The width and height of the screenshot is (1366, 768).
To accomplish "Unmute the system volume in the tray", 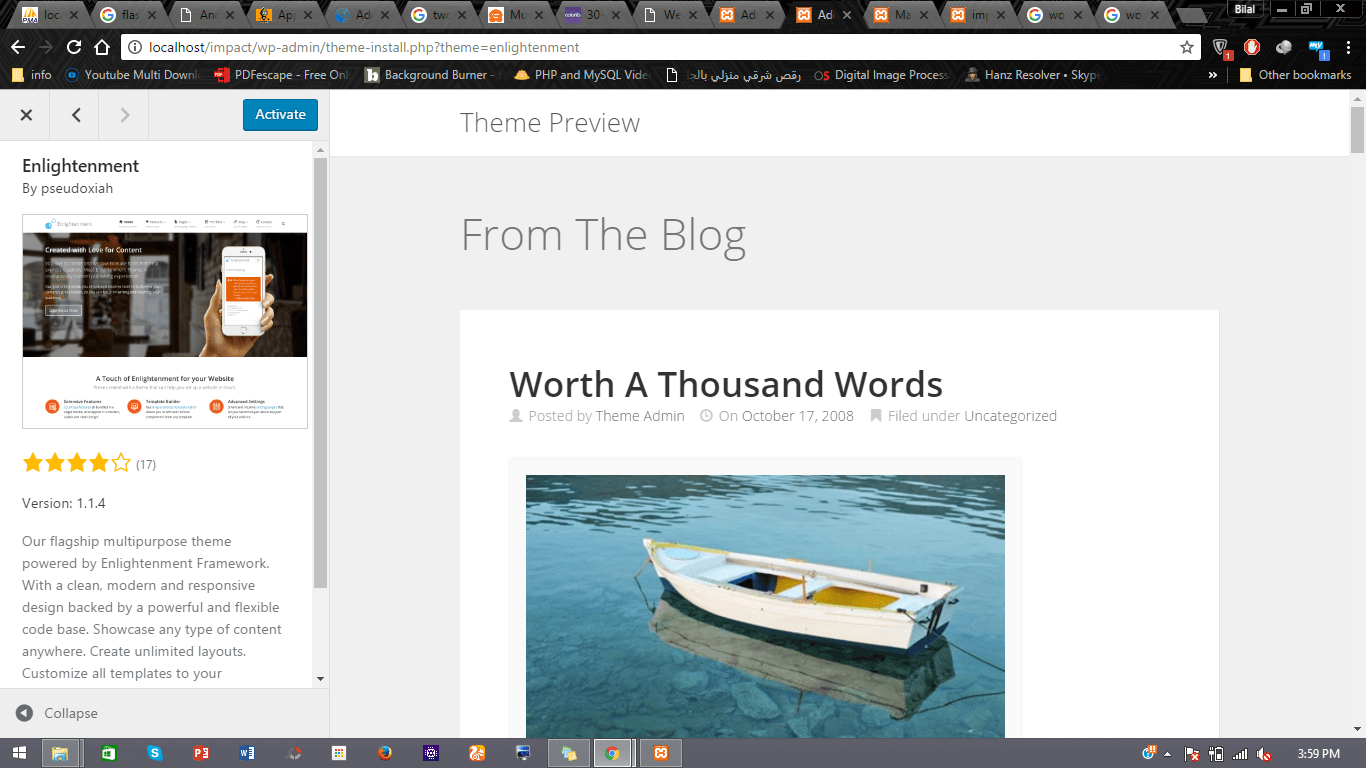I will [x=1264, y=754].
